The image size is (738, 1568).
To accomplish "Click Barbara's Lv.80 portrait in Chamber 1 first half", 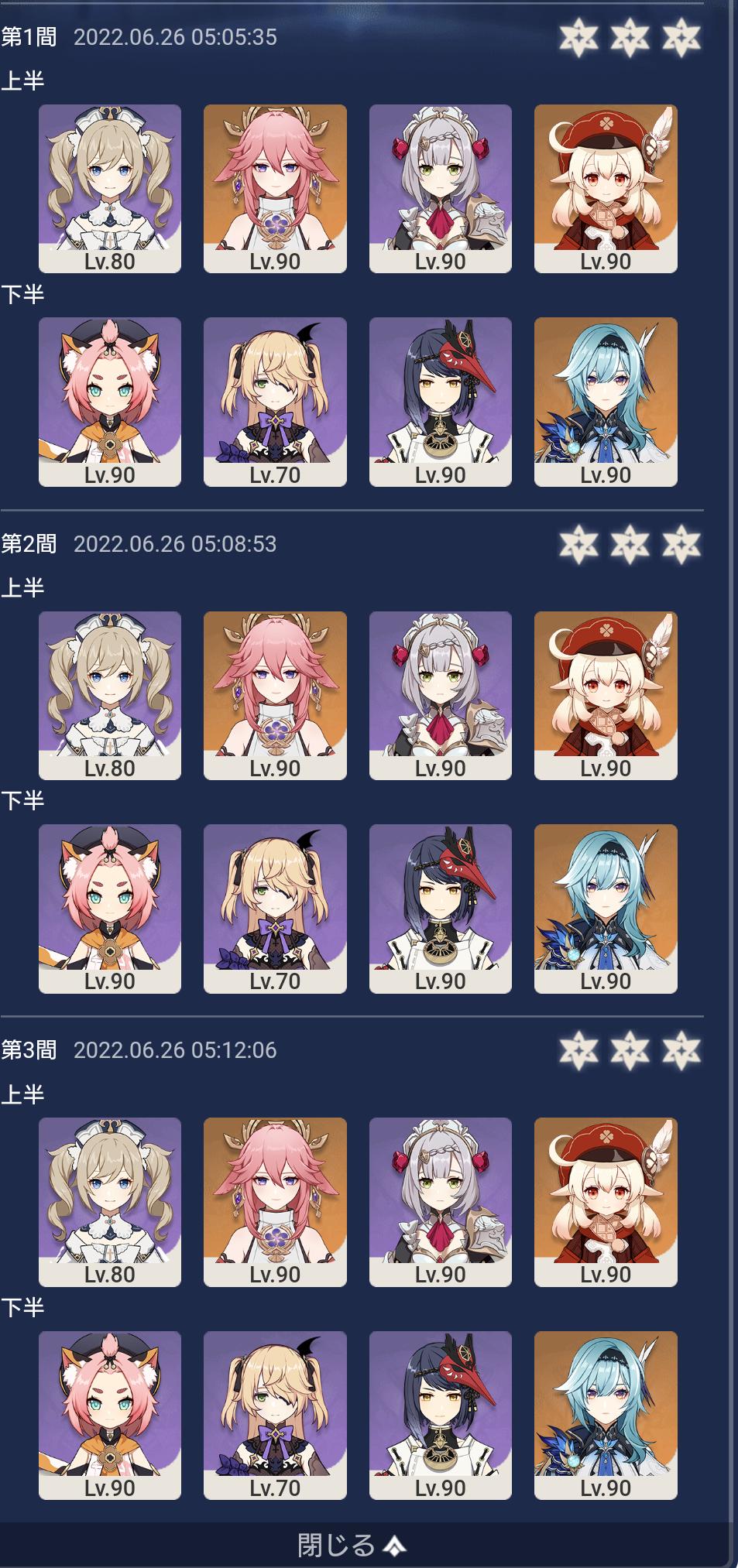I will (x=110, y=189).
